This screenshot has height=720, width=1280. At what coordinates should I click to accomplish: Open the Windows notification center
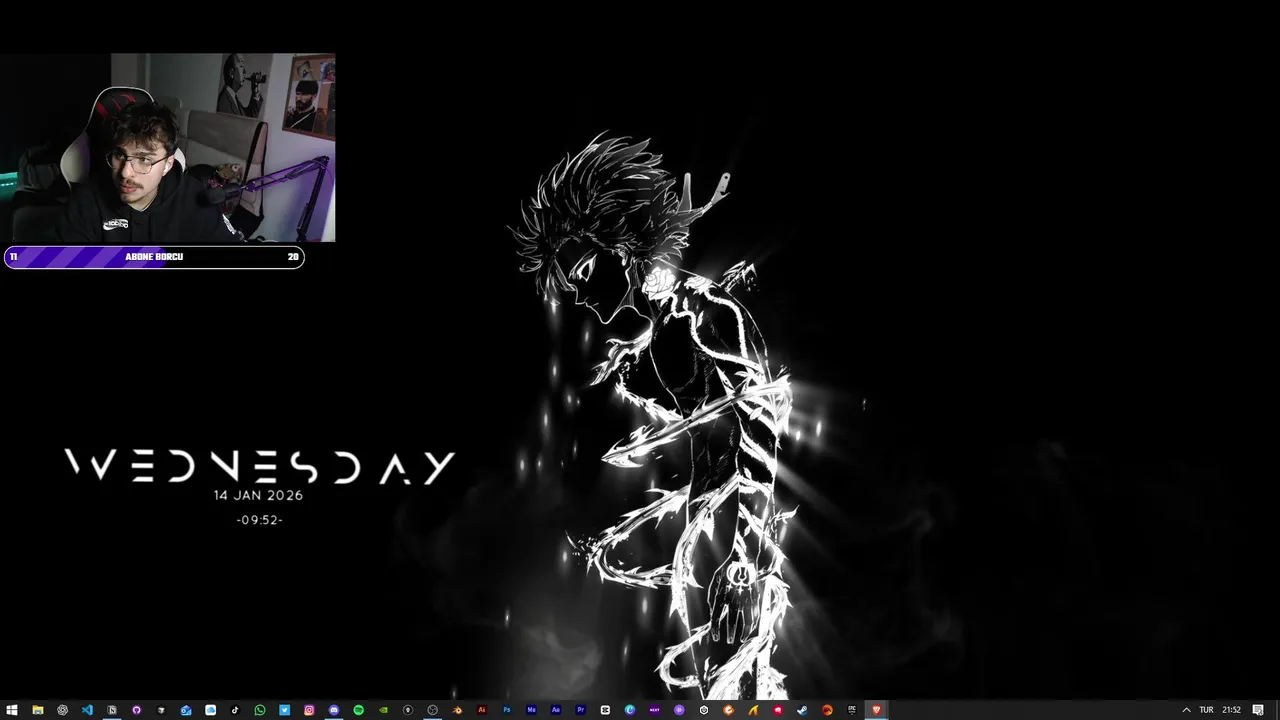[x=1258, y=710]
